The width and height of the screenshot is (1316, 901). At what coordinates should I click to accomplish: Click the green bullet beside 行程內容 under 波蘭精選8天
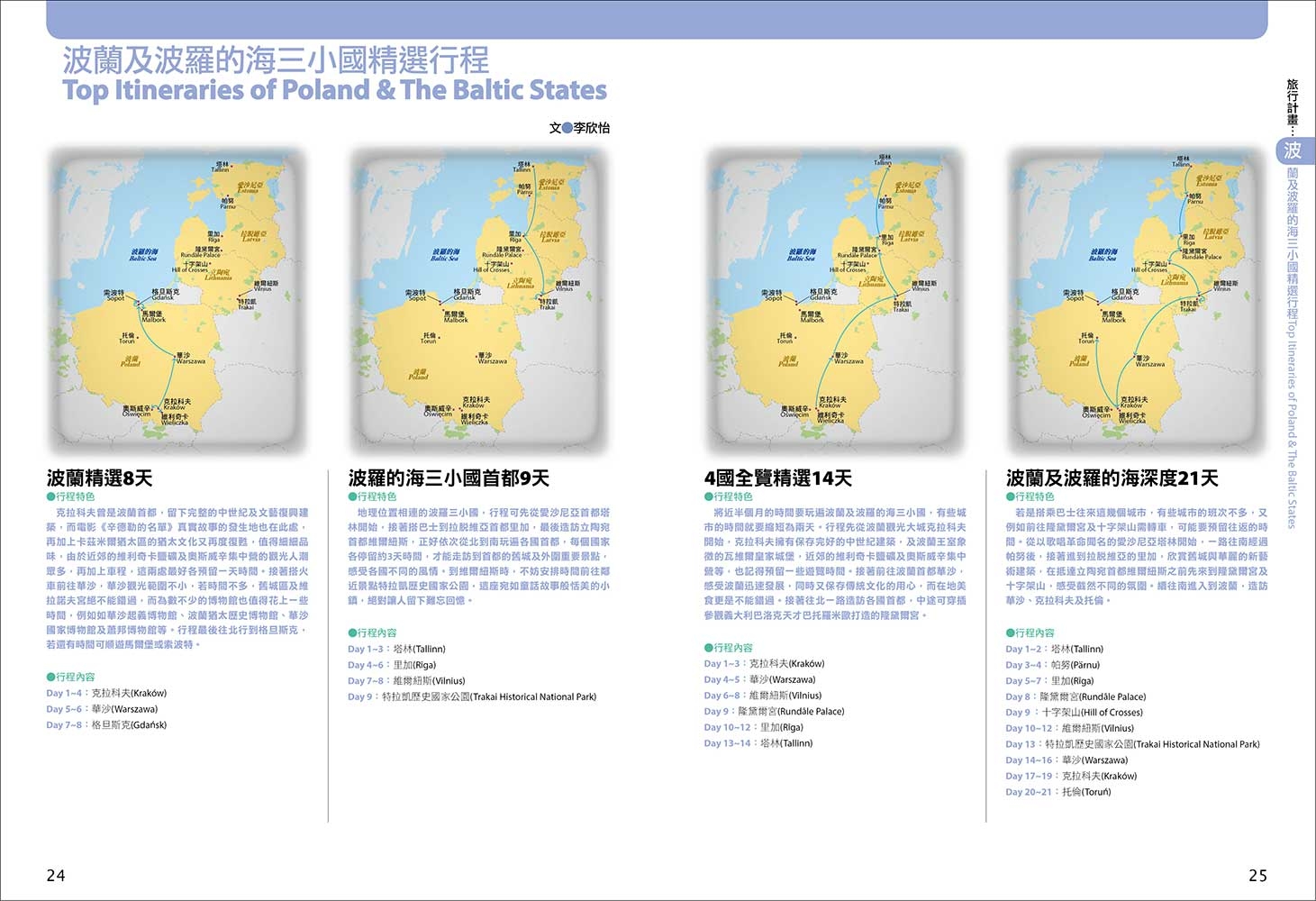(50, 677)
